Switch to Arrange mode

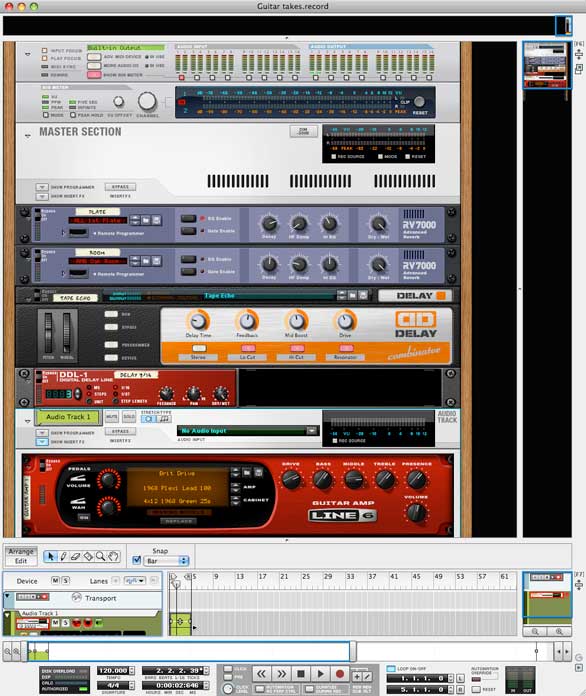click(21, 551)
